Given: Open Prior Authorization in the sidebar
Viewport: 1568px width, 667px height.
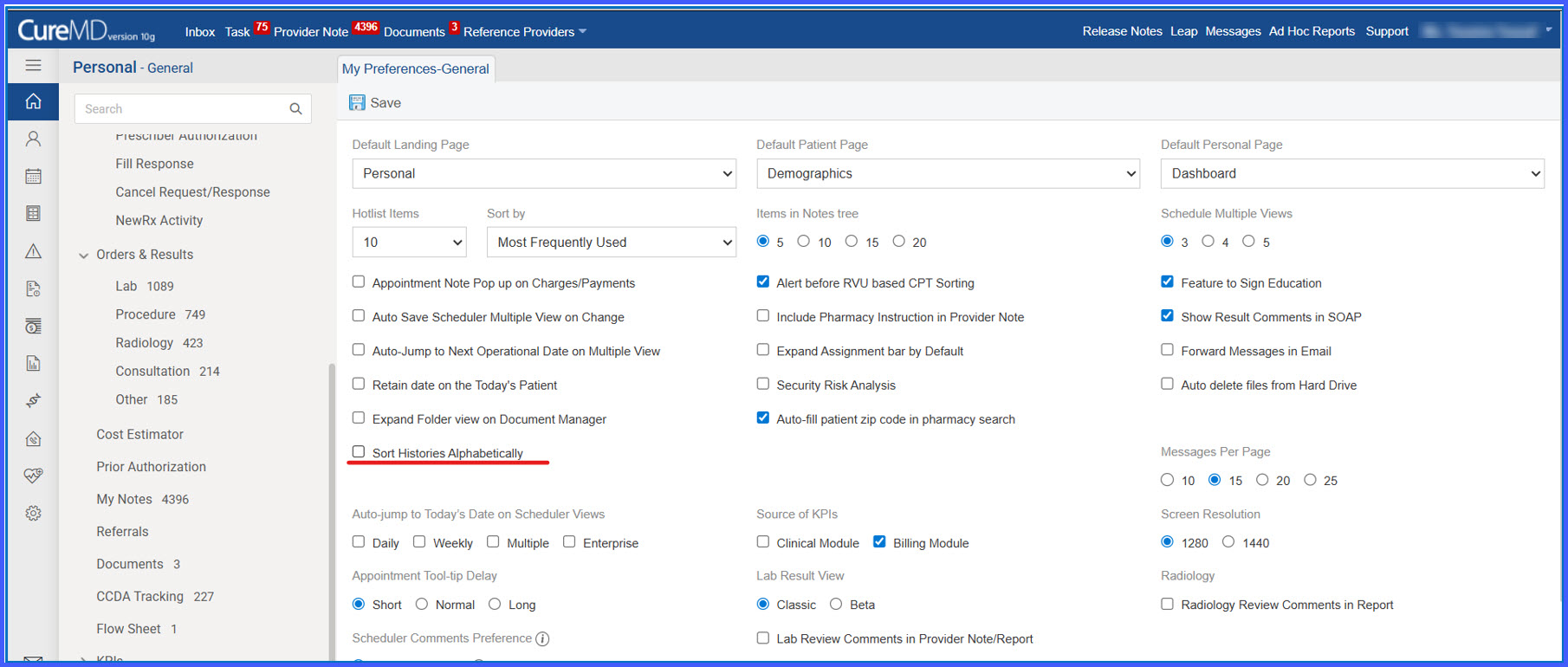Looking at the screenshot, I should [x=152, y=467].
